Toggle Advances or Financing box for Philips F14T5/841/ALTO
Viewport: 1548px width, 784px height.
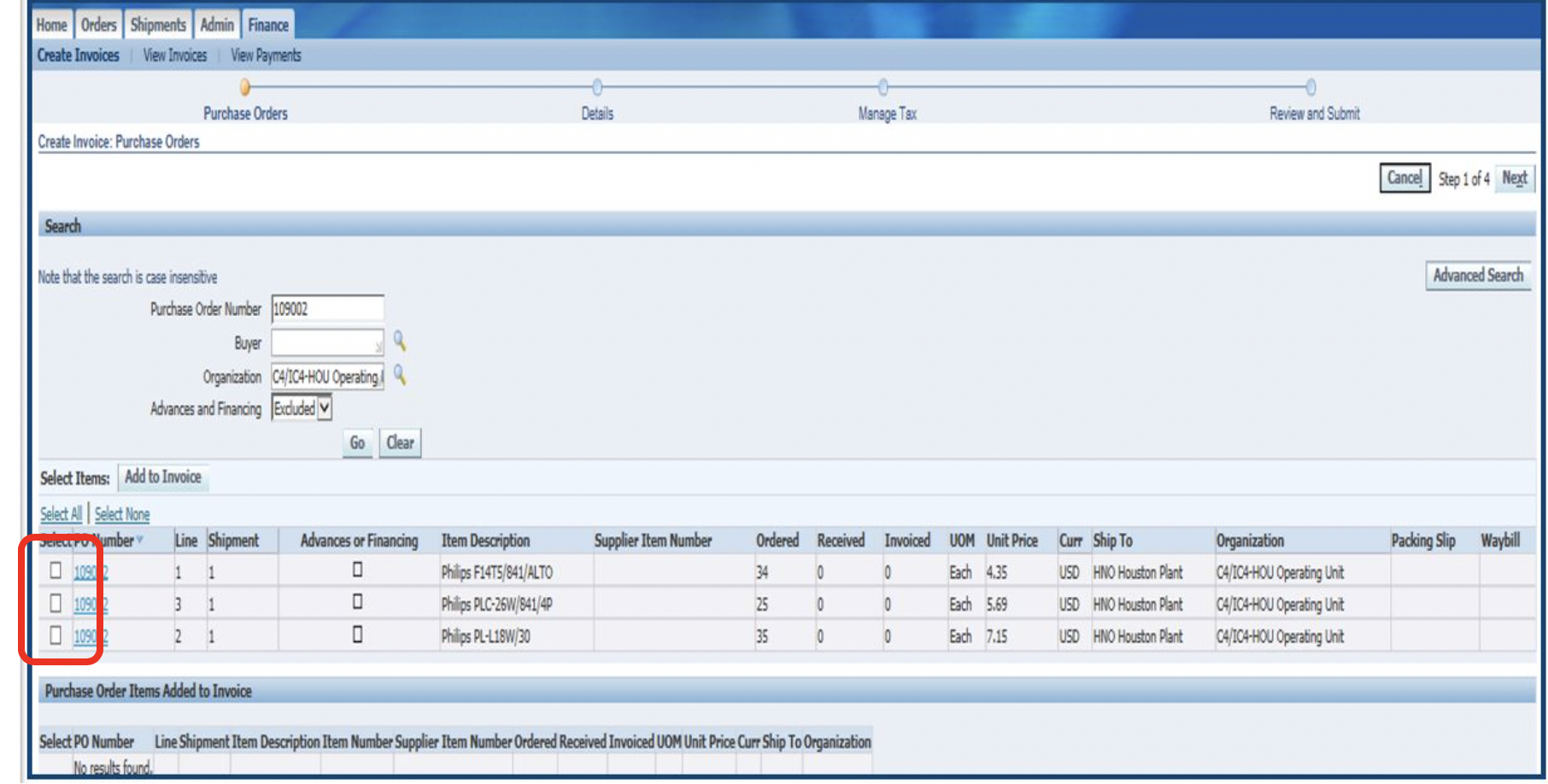(358, 570)
